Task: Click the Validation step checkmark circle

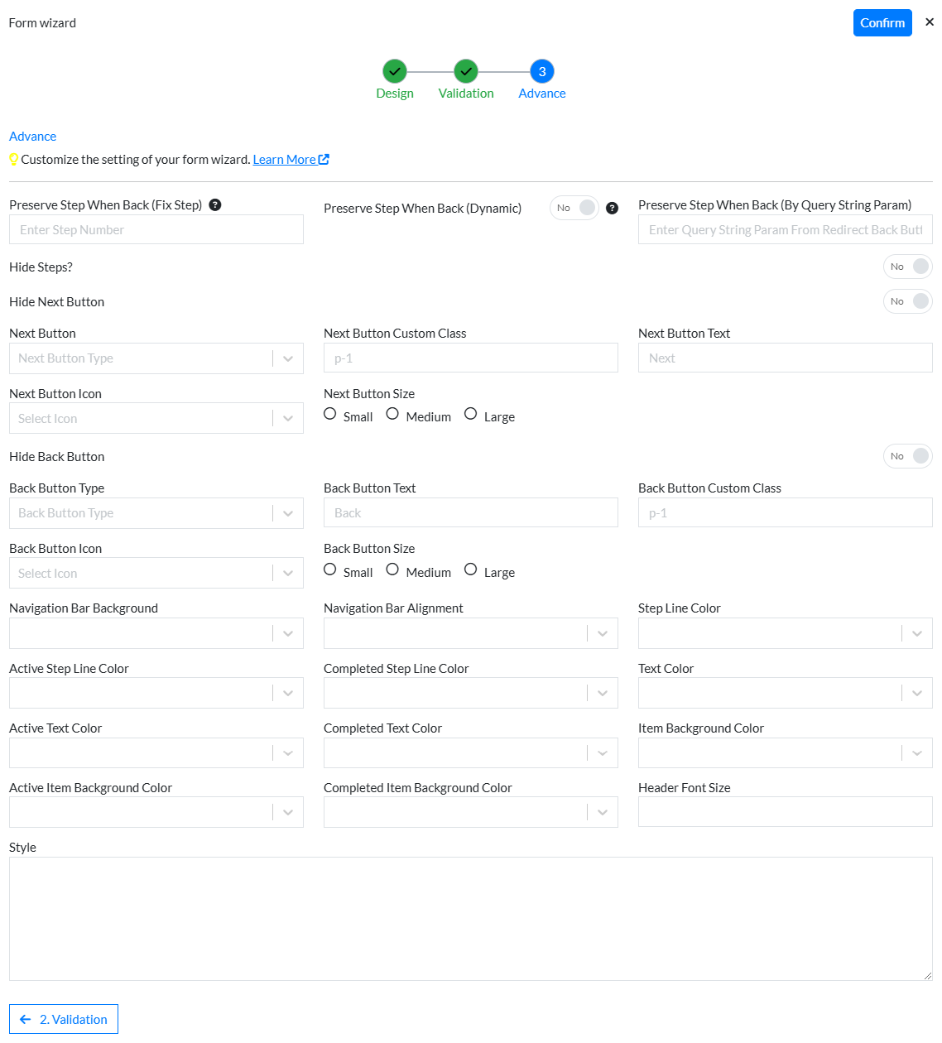Action: 465,71
